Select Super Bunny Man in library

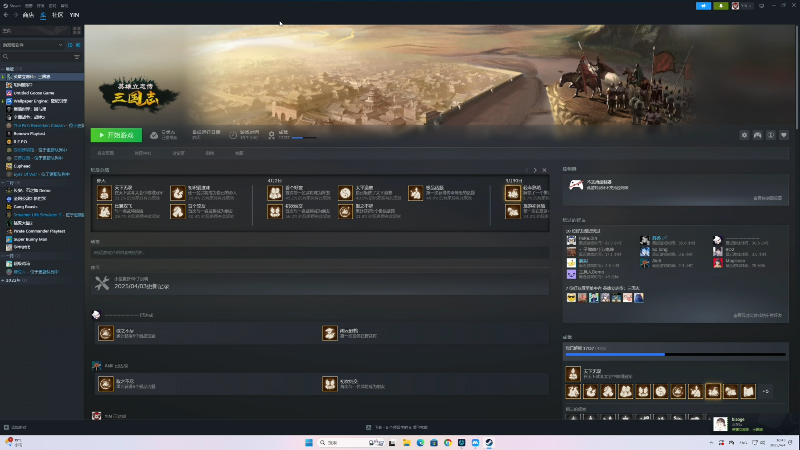pos(30,239)
